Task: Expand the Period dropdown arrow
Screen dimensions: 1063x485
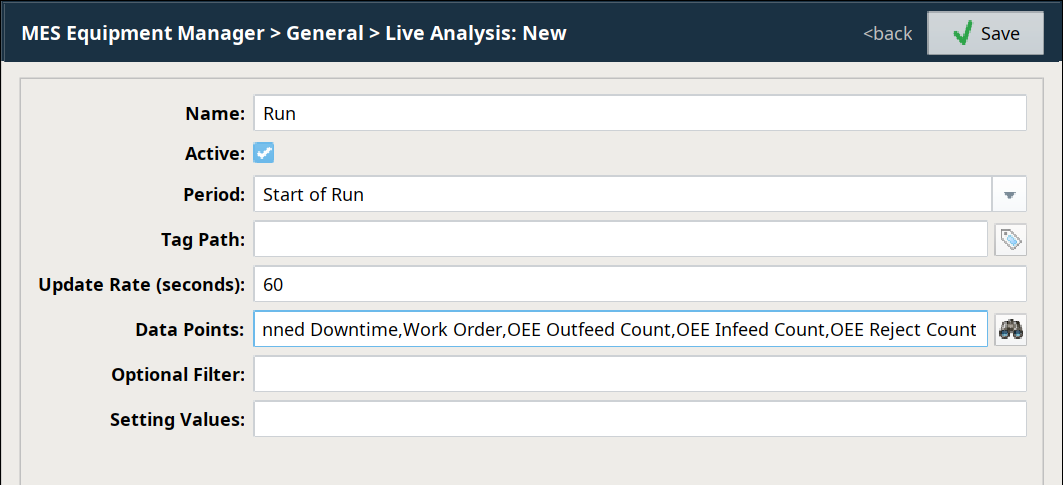Action: (x=1009, y=195)
